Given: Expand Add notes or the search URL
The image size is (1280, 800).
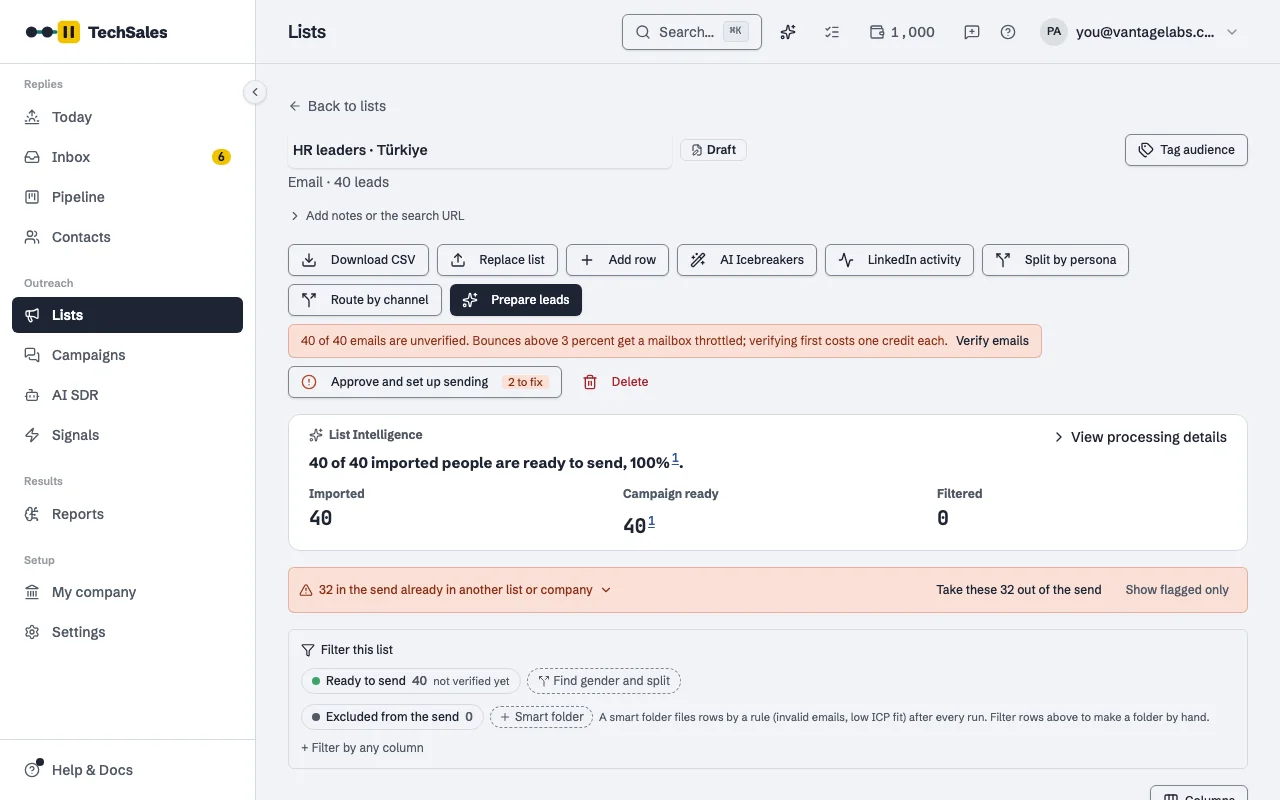Looking at the screenshot, I should 377,216.
